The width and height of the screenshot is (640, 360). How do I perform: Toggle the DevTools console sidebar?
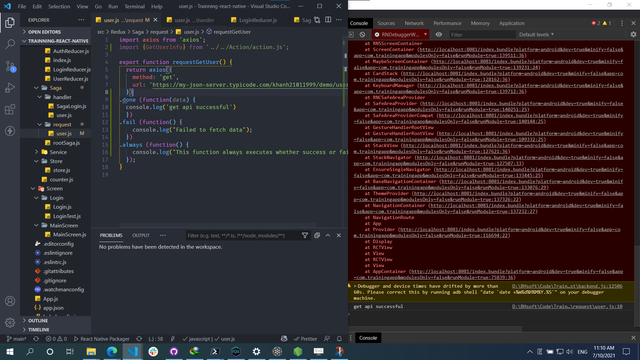351,35
